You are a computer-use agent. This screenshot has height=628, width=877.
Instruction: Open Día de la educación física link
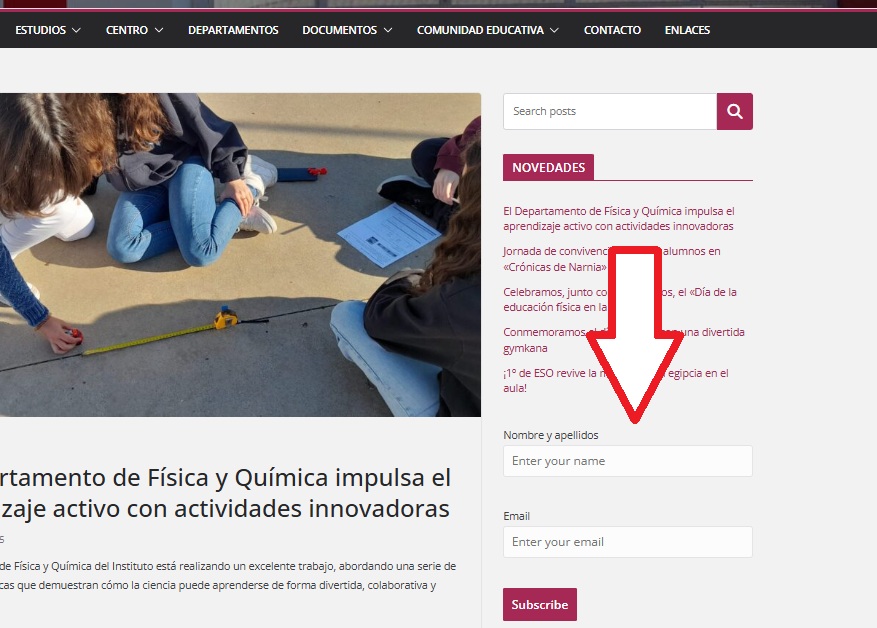pyautogui.click(x=620, y=299)
